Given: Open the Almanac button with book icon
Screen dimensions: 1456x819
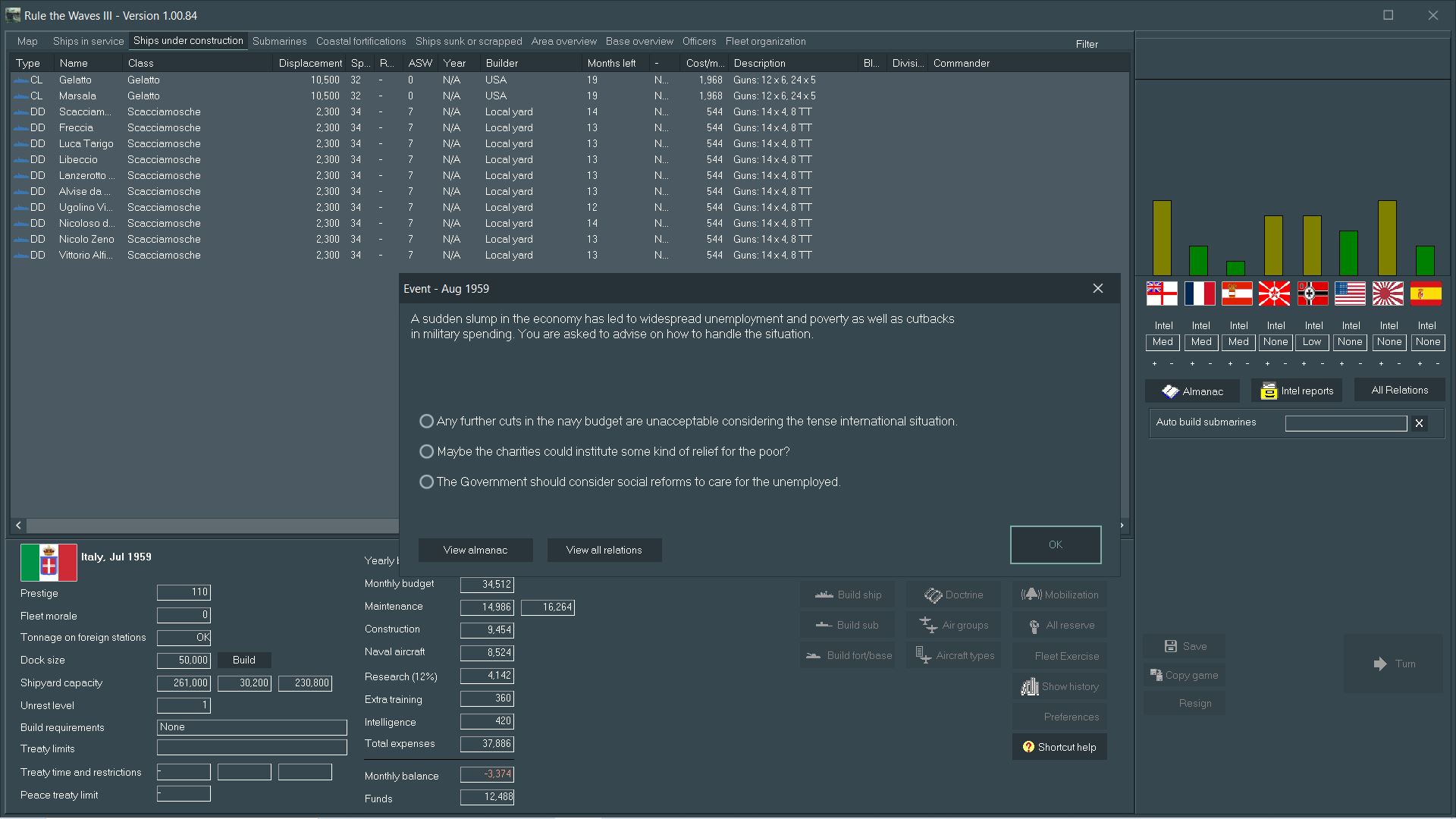Looking at the screenshot, I should [1192, 391].
